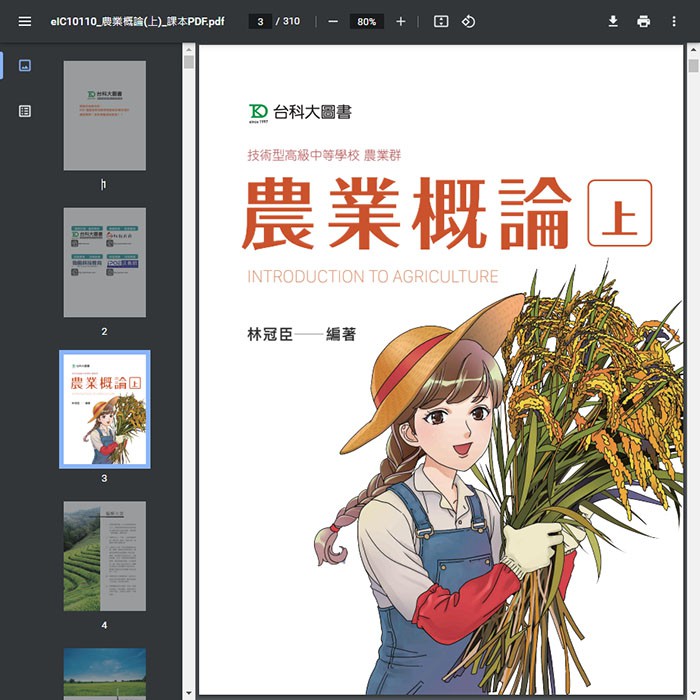Switch to the thumbnails view tab

pyautogui.click(x=25, y=66)
